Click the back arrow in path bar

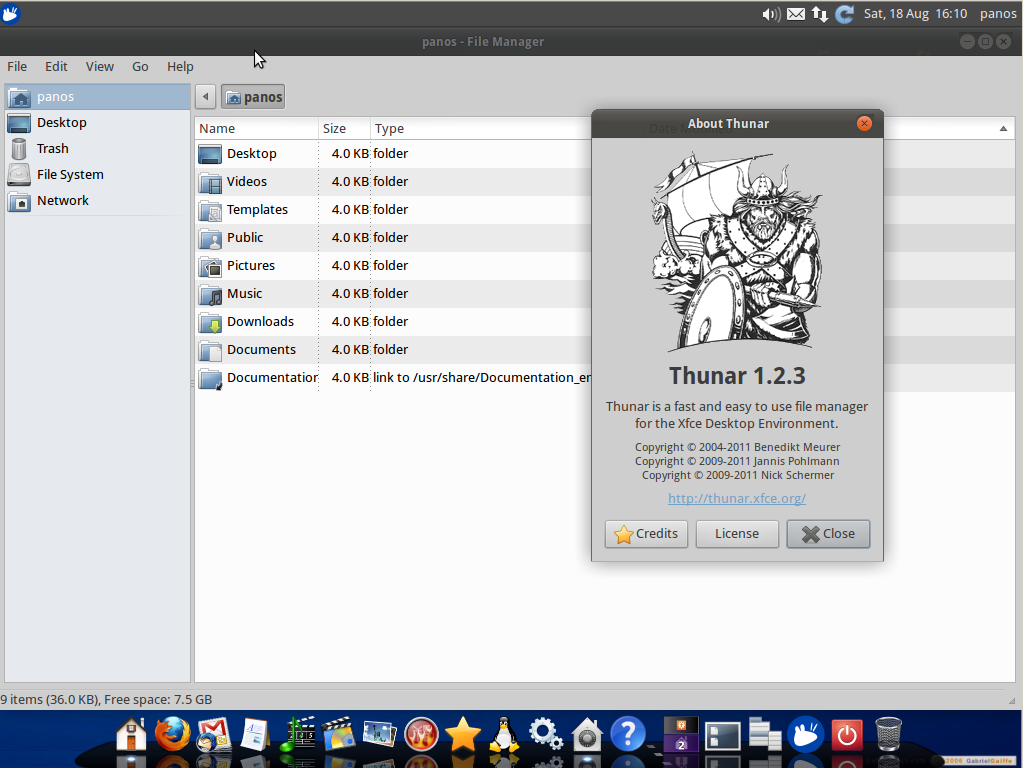coord(206,97)
